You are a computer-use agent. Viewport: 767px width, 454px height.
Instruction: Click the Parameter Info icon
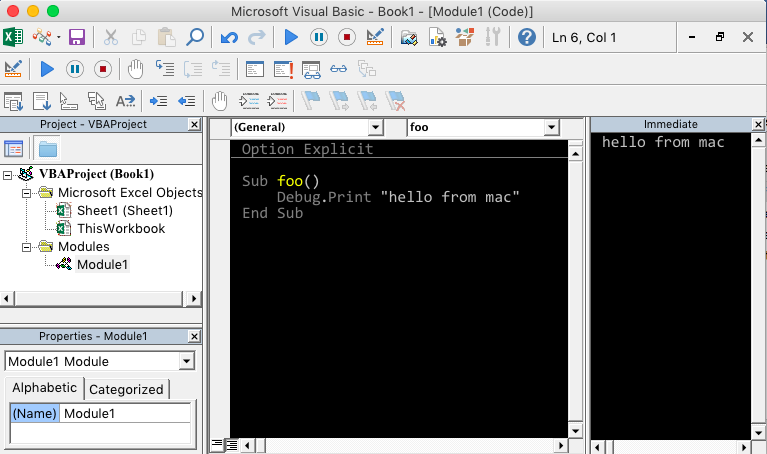[97, 101]
